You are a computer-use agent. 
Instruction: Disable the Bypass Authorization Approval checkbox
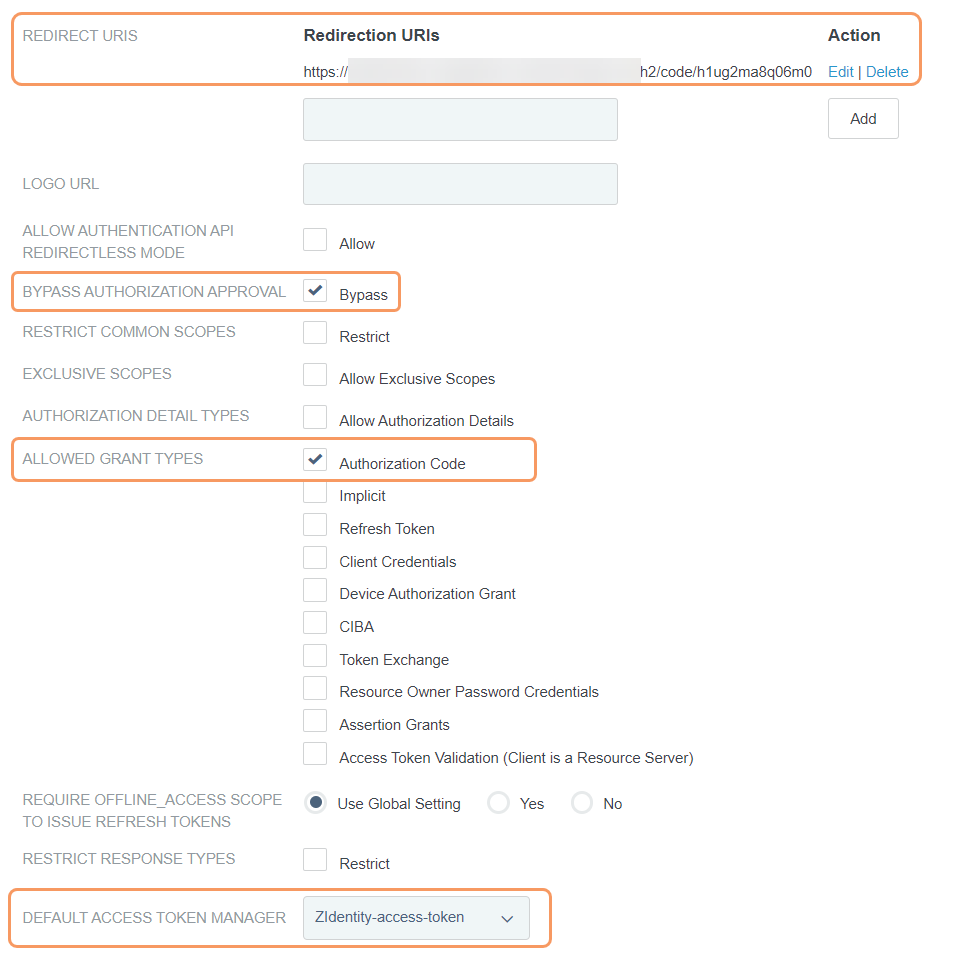coord(315,290)
